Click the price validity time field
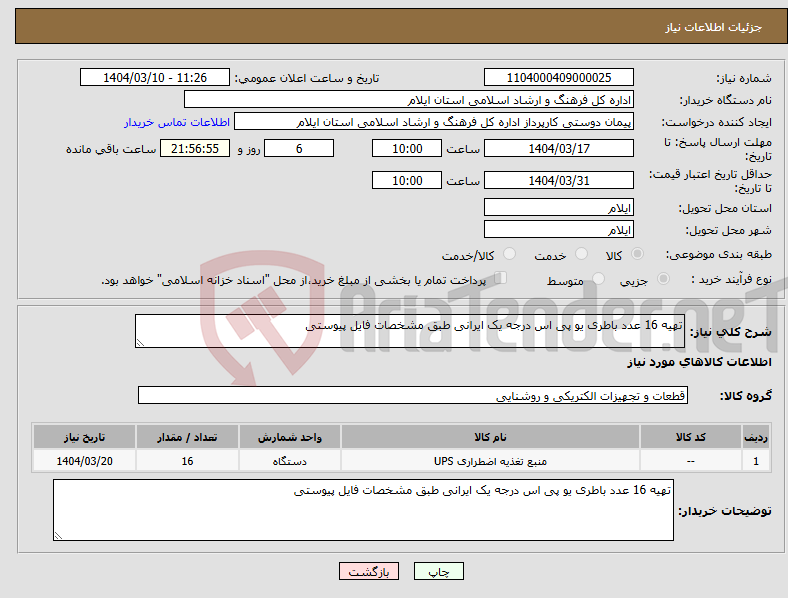Image resolution: width=788 pixels, height=598 pixels. pyautogui.click(x=407, y=180)
